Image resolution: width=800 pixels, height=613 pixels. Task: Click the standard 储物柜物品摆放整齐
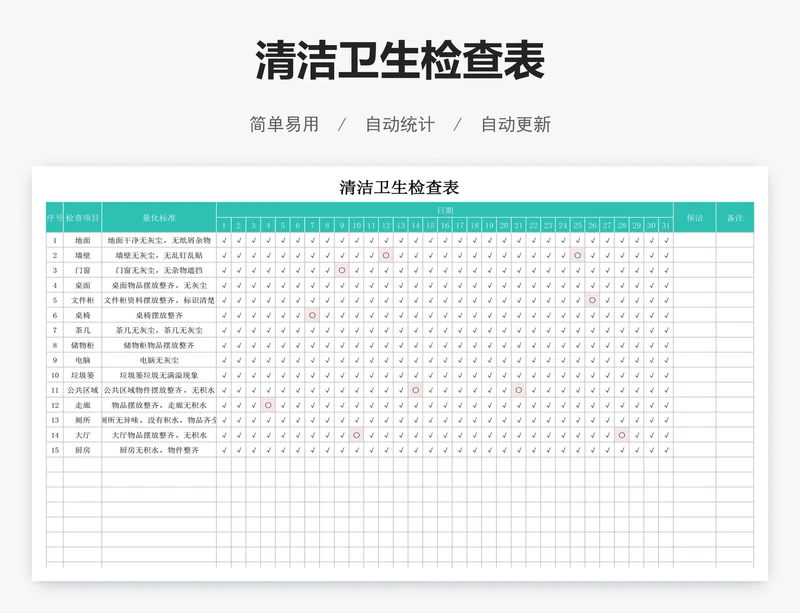point(159,345)
